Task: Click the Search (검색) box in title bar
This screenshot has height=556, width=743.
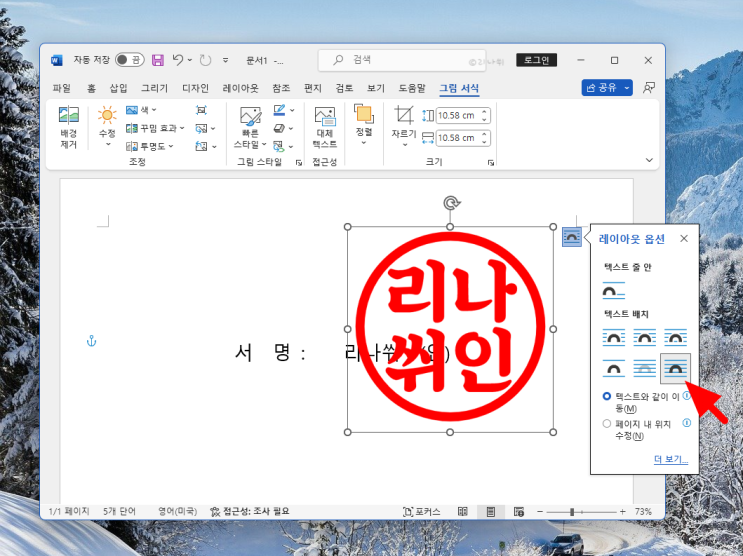Action: (402, 60)
